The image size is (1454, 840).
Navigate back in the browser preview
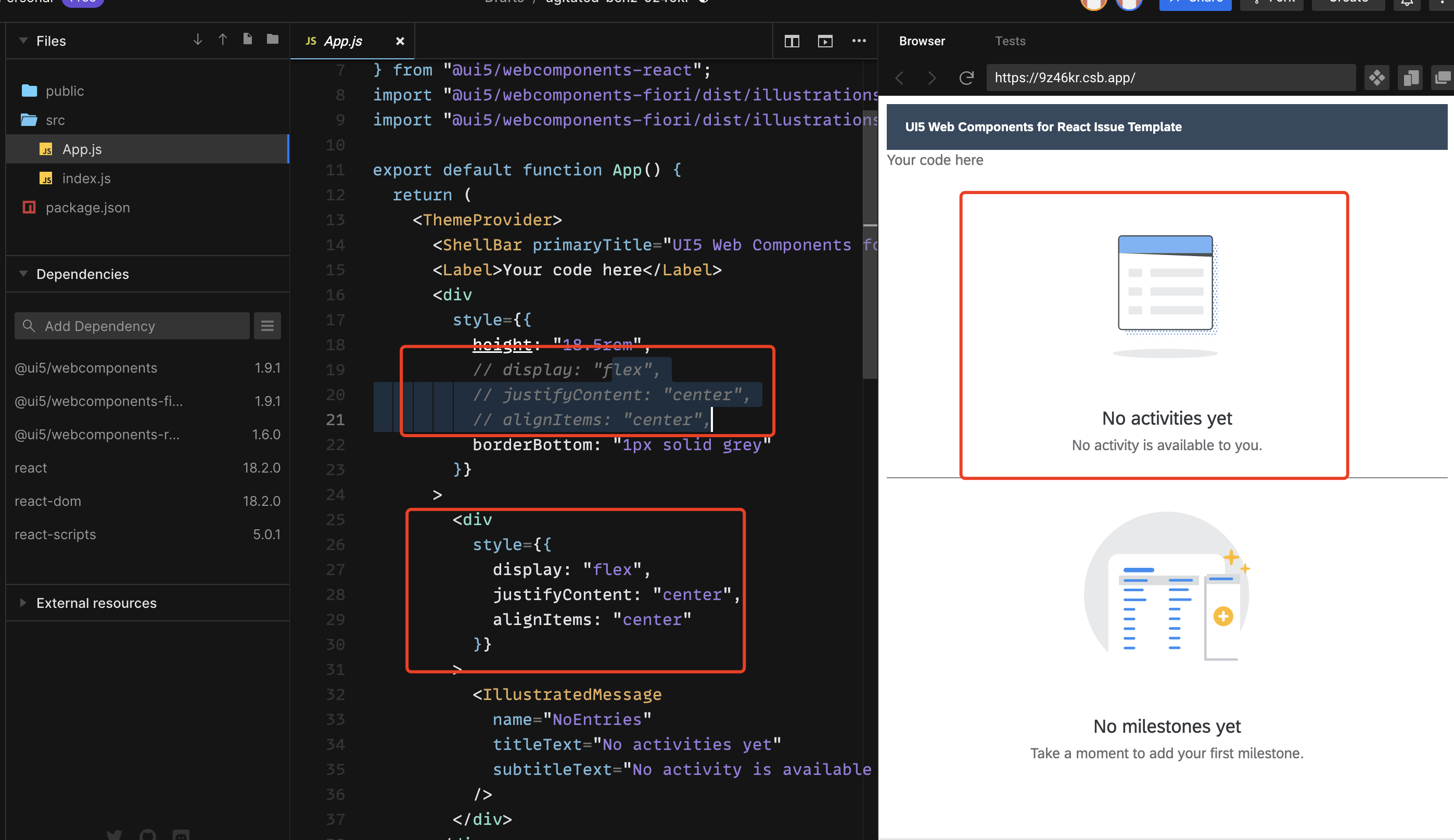(x=899, y=78)
